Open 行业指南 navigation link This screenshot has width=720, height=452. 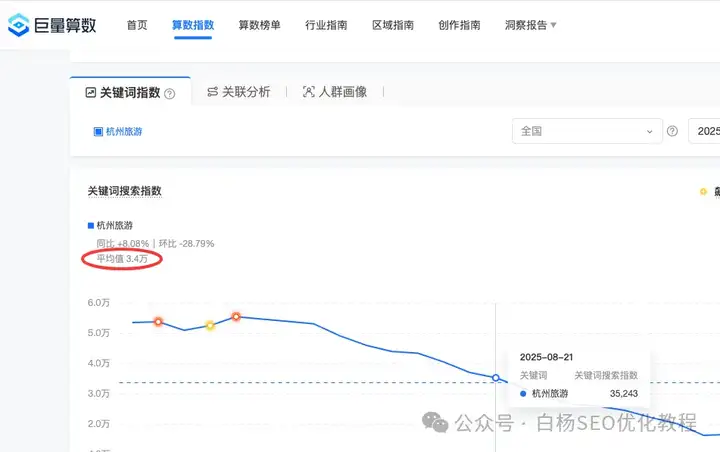pos(326,25)
